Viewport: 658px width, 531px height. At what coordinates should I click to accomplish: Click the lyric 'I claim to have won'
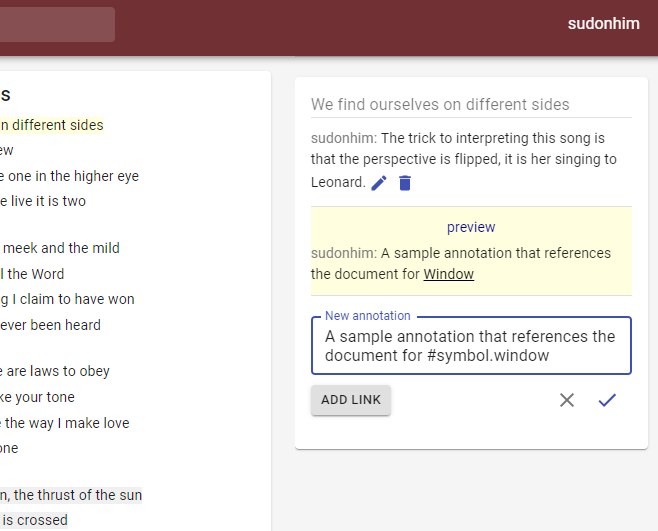coord(73,299)
